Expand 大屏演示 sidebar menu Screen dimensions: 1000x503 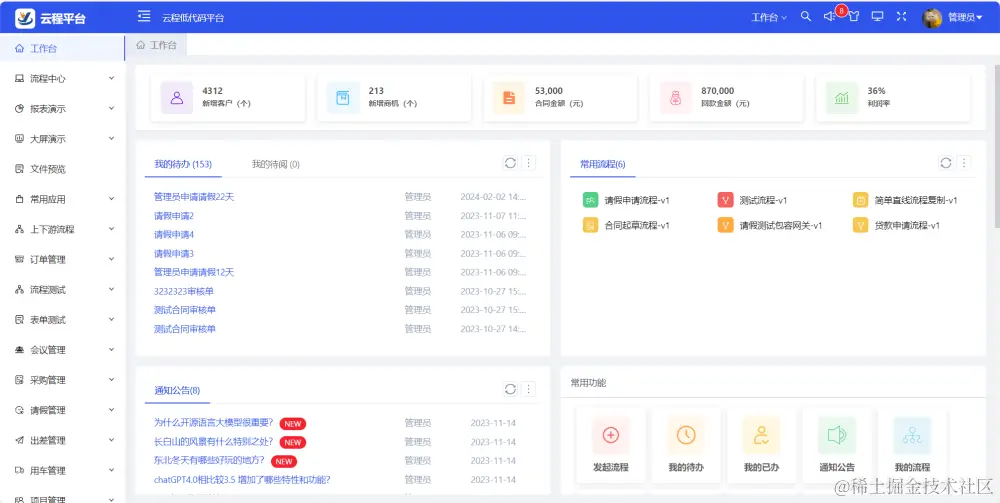pyautogui.click(x=62, y=139)
